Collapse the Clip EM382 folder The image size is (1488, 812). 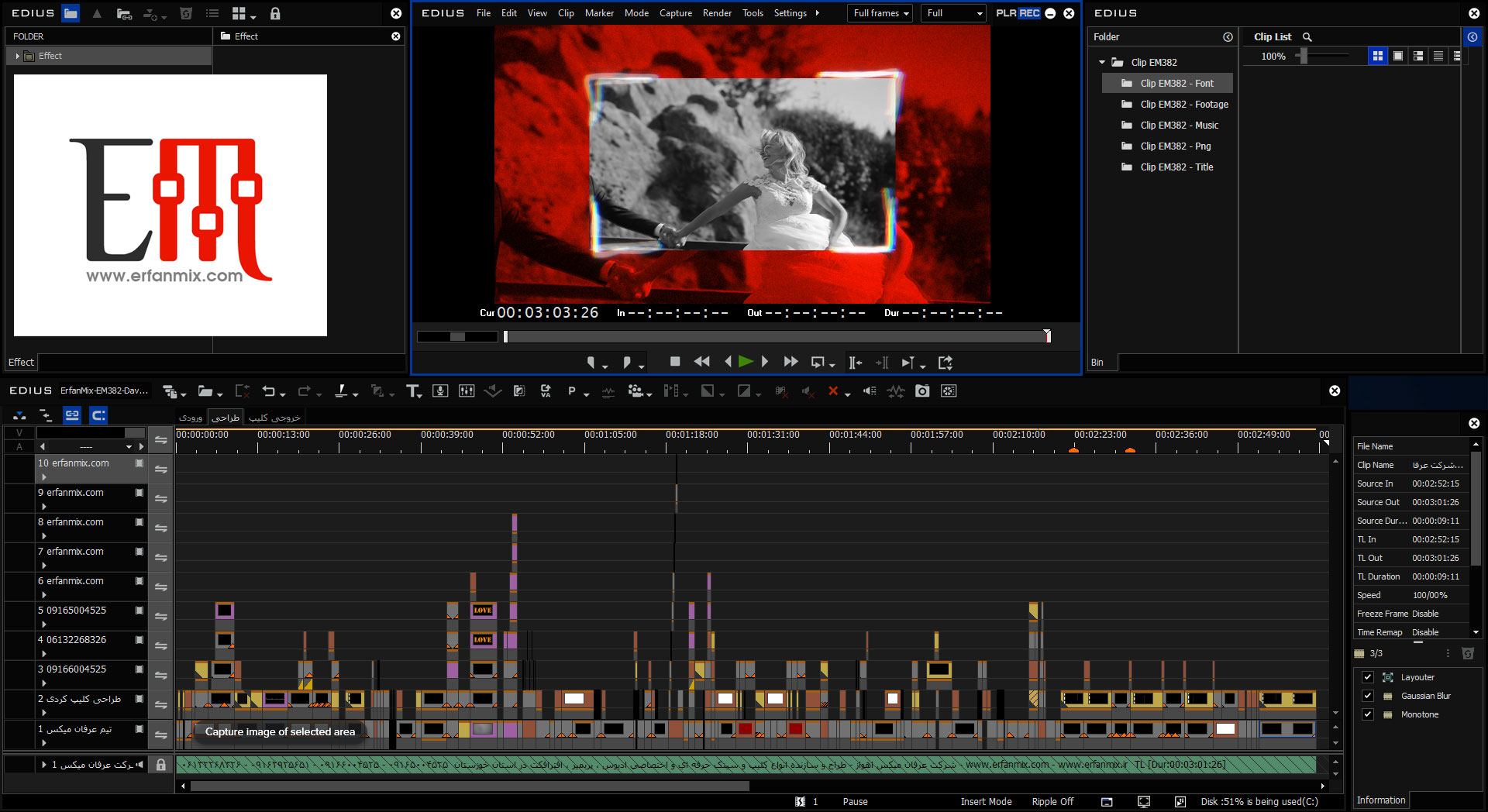point(1102,62)
